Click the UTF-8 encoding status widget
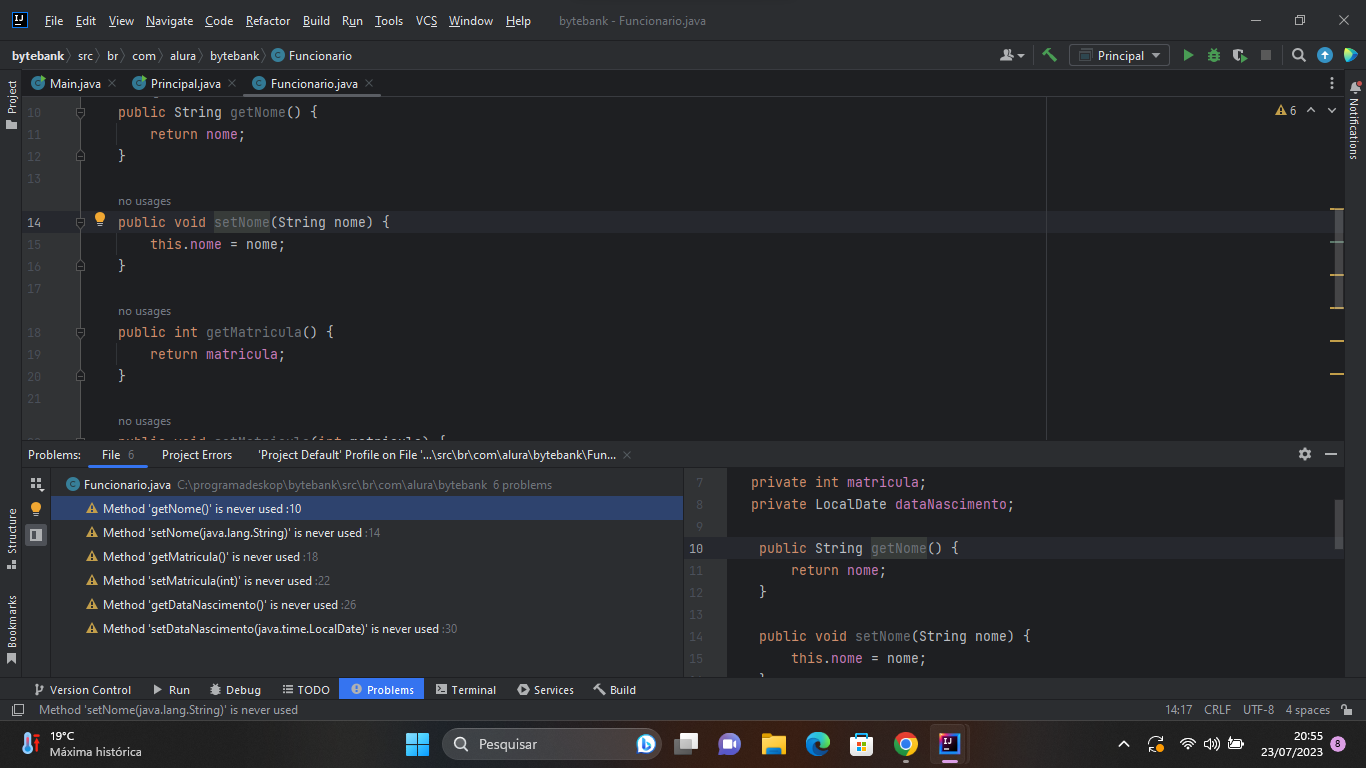The width and height of the screenshot is (1366, 768). 1258,710
